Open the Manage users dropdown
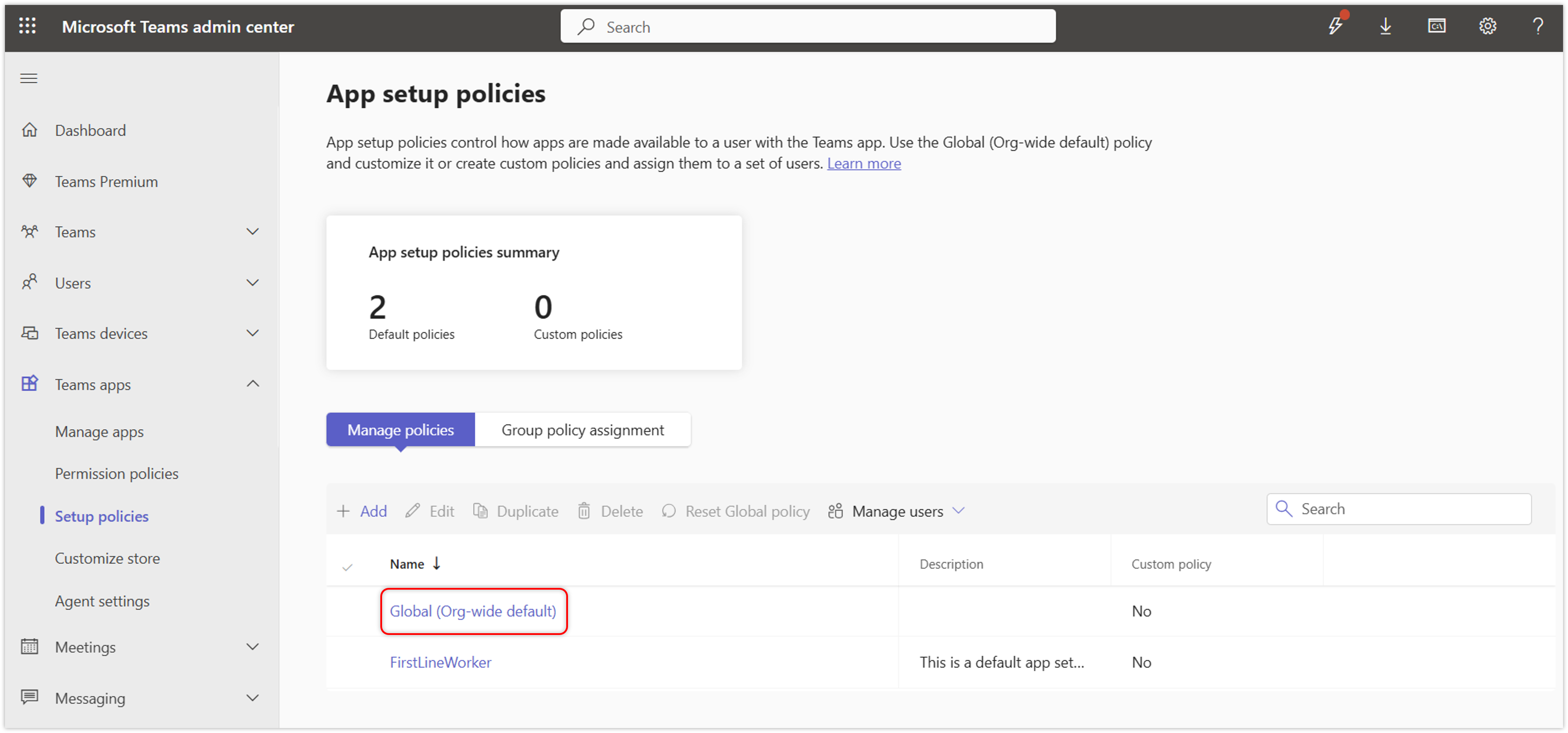 pyautogui.click(x=897, y=511)
